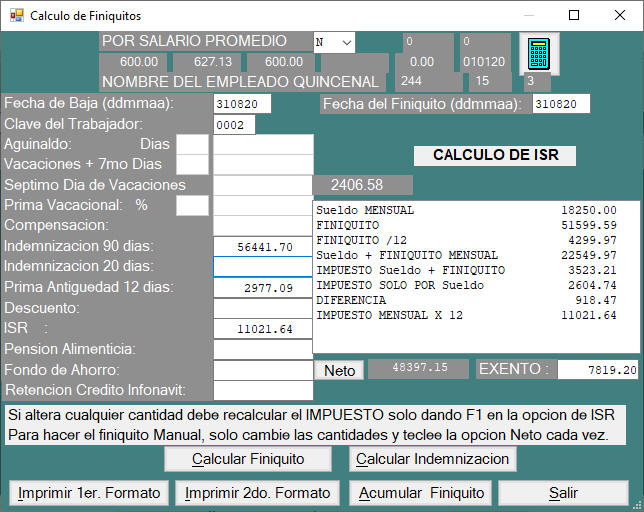Click the ISR amount input field

coord(263,329)
